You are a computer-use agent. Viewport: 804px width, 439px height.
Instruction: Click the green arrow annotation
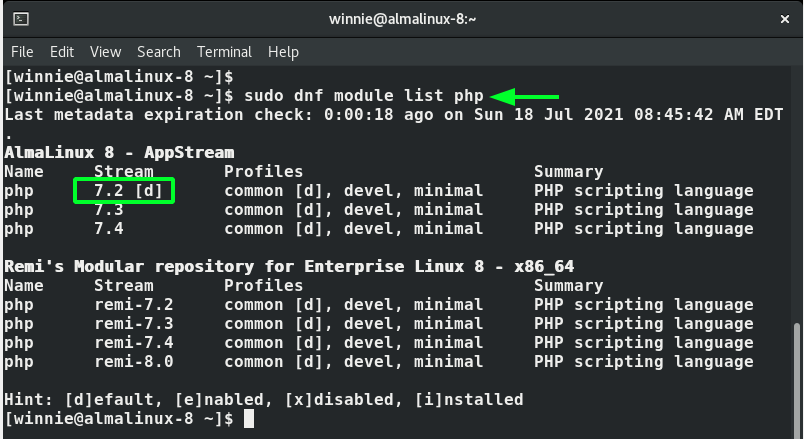[x=524, y=96]
